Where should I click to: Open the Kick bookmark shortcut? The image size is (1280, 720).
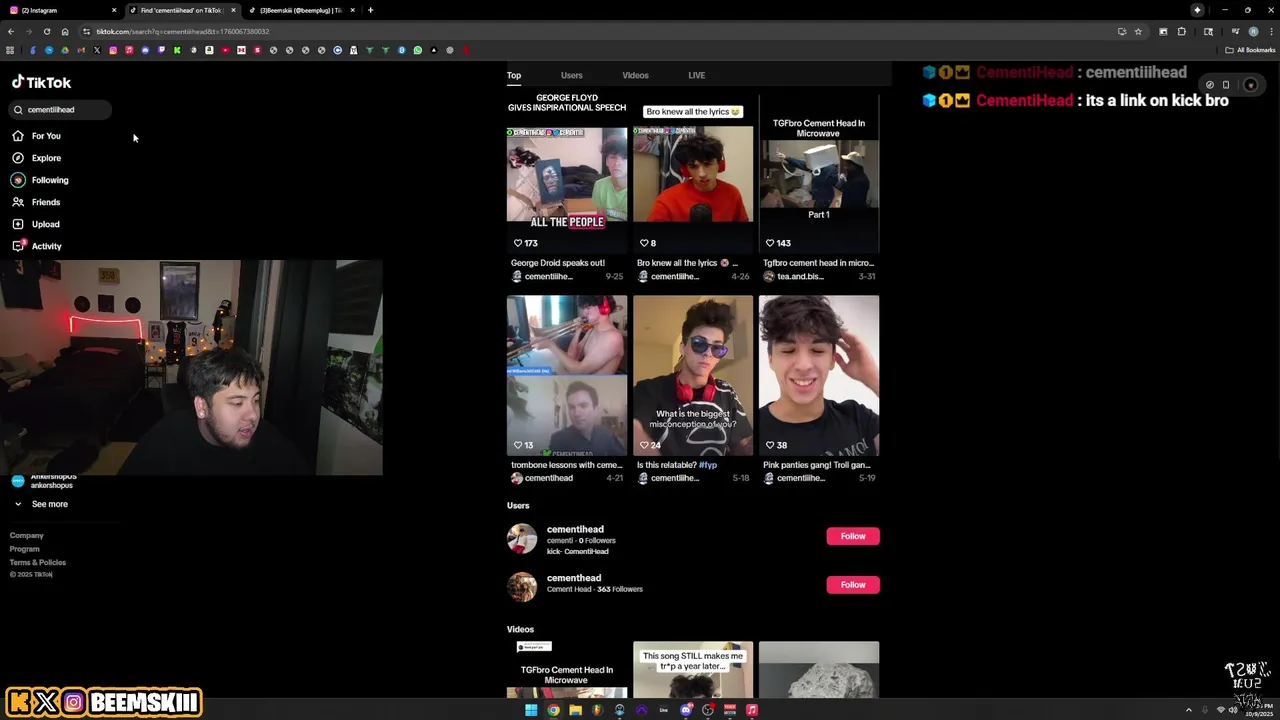[177, 50]
